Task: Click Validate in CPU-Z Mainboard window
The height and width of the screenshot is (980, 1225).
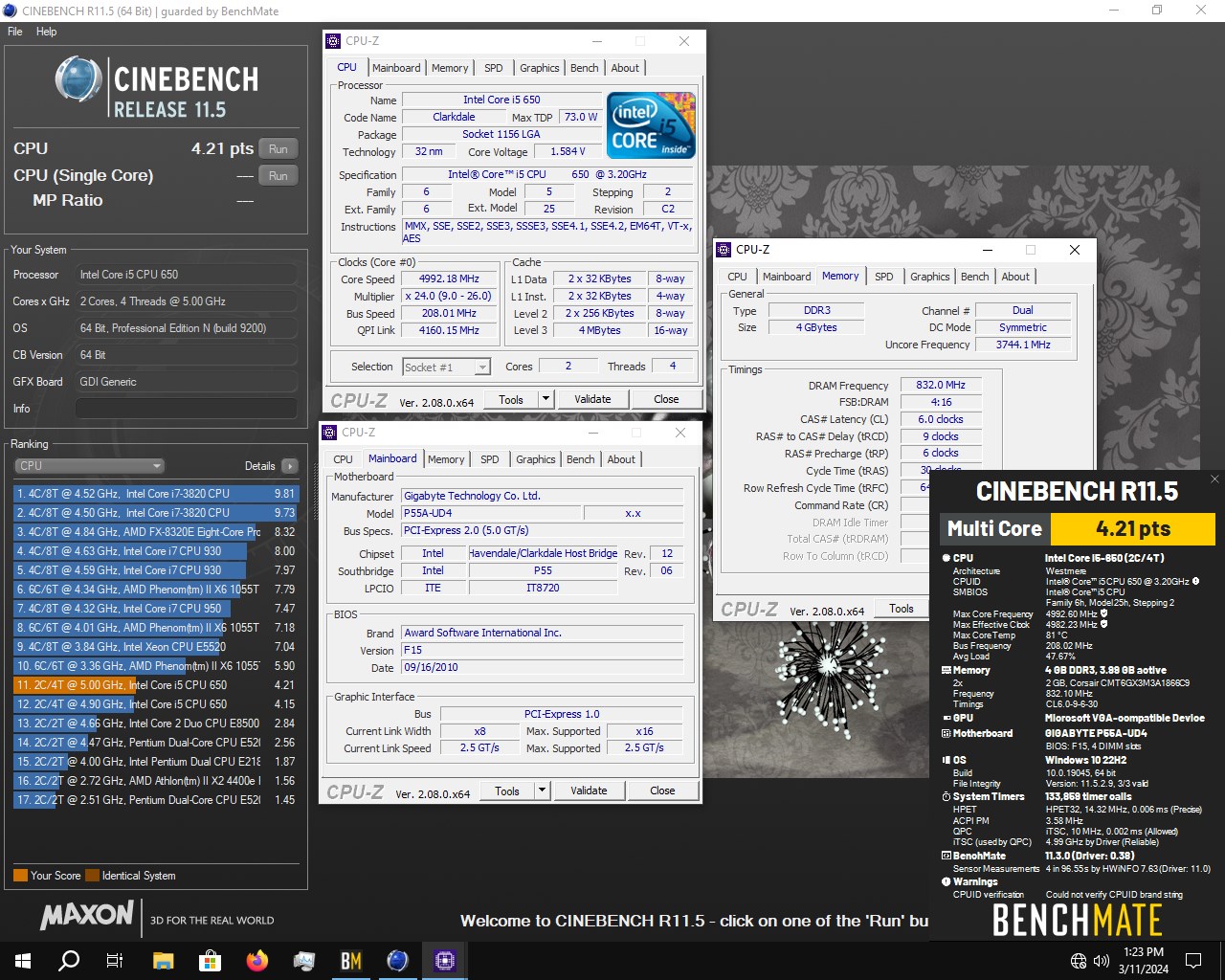Action: click(589, 791)
